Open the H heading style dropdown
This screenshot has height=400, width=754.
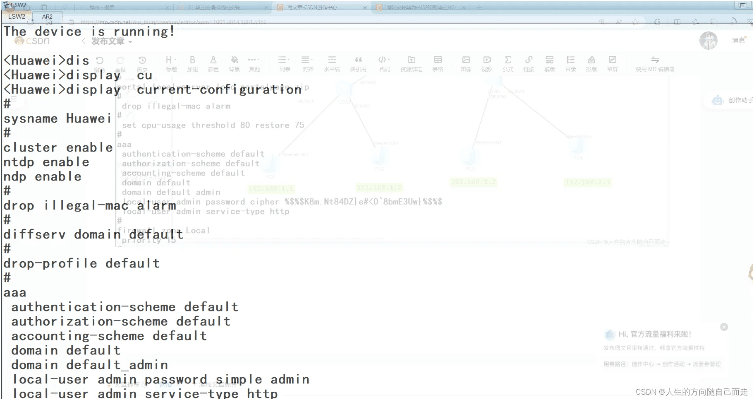coord(168,62)
